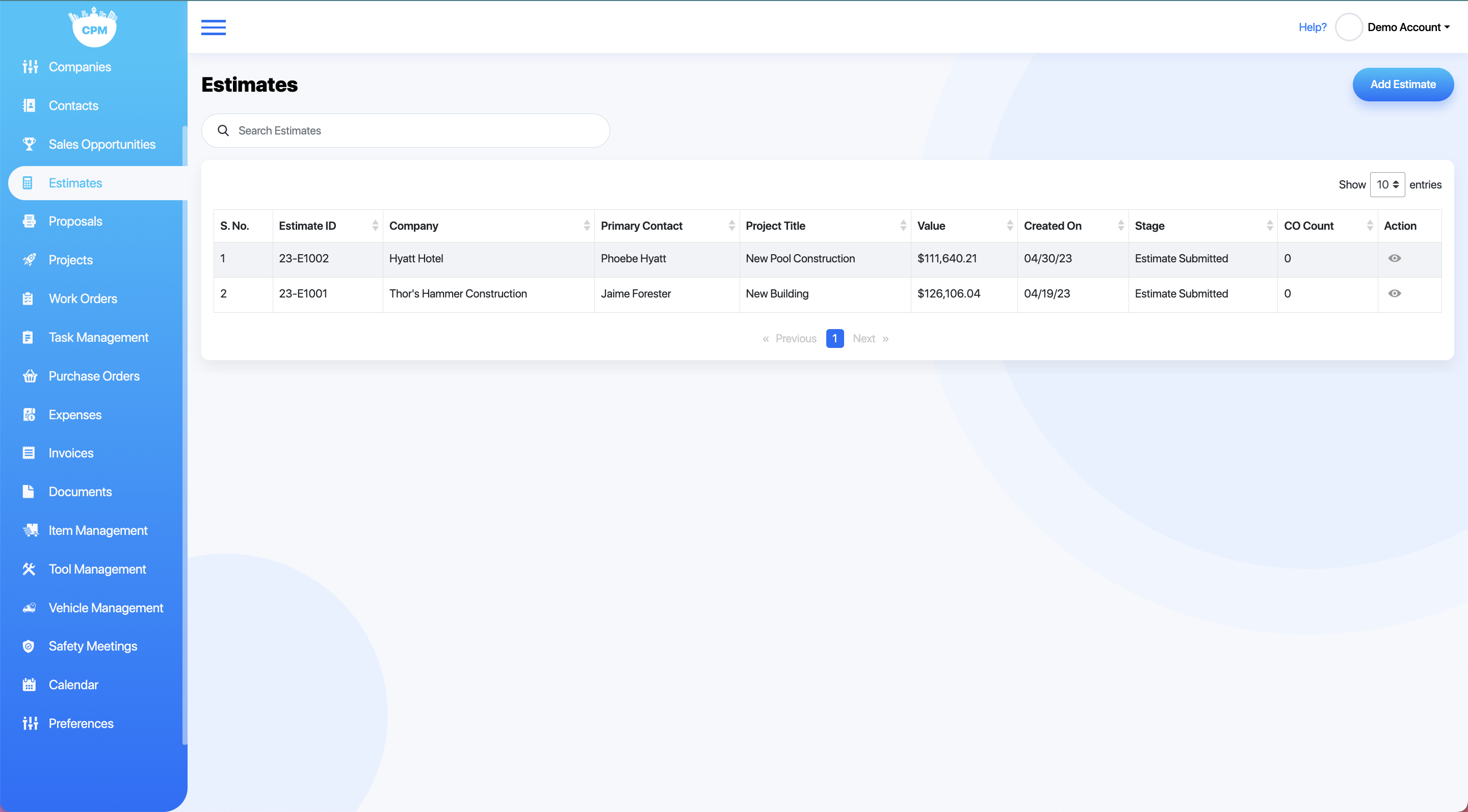
Task: Click the Previous pagination link
Action: [x=789, y=338]
